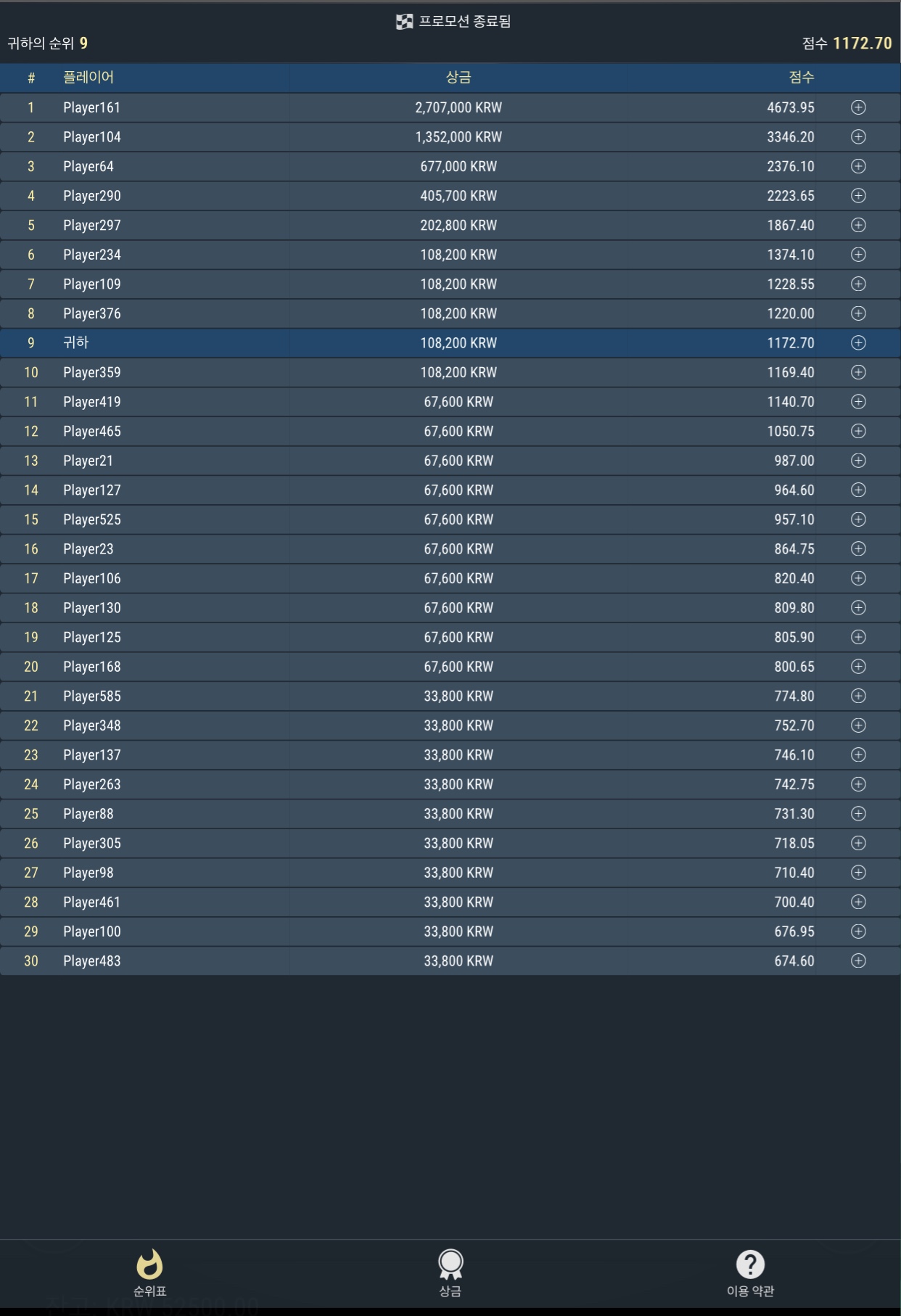Click the 플레이어 column header
The image size is (901, 1316).
pos(89,77)
